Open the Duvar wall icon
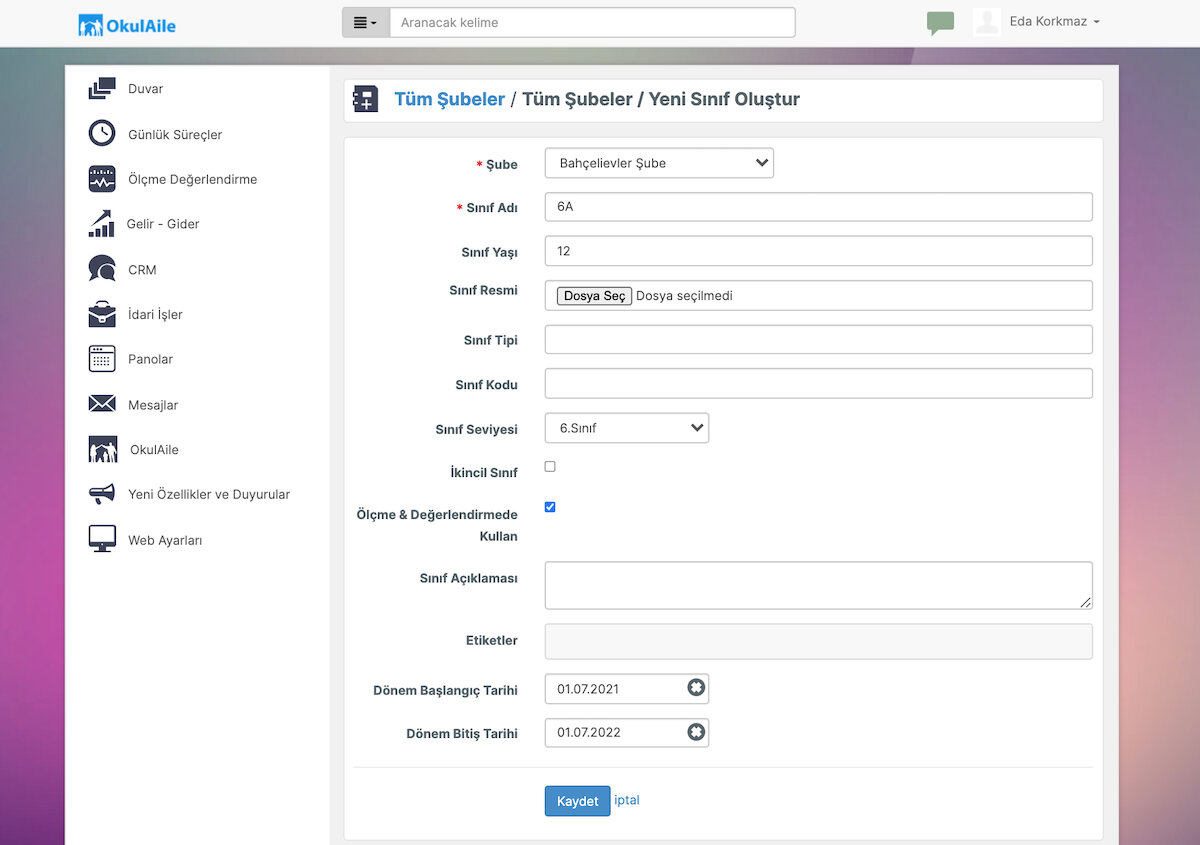Viewport: 1200px width, 845px height. coord(102,89)
